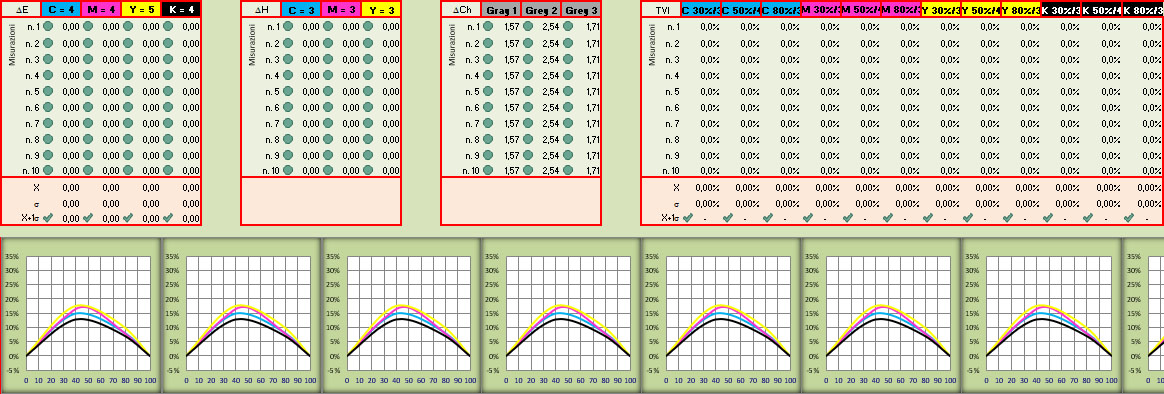Select Grey 2 value 2,54 in row n. 1
Viewport: 1164px width, 394px height.
point(551,27)
